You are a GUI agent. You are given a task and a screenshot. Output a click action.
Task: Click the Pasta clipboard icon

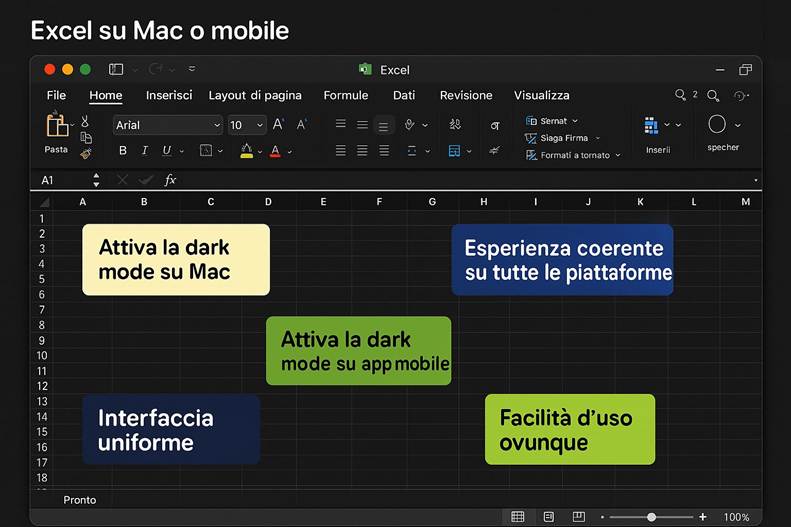(x=57, y=126)
